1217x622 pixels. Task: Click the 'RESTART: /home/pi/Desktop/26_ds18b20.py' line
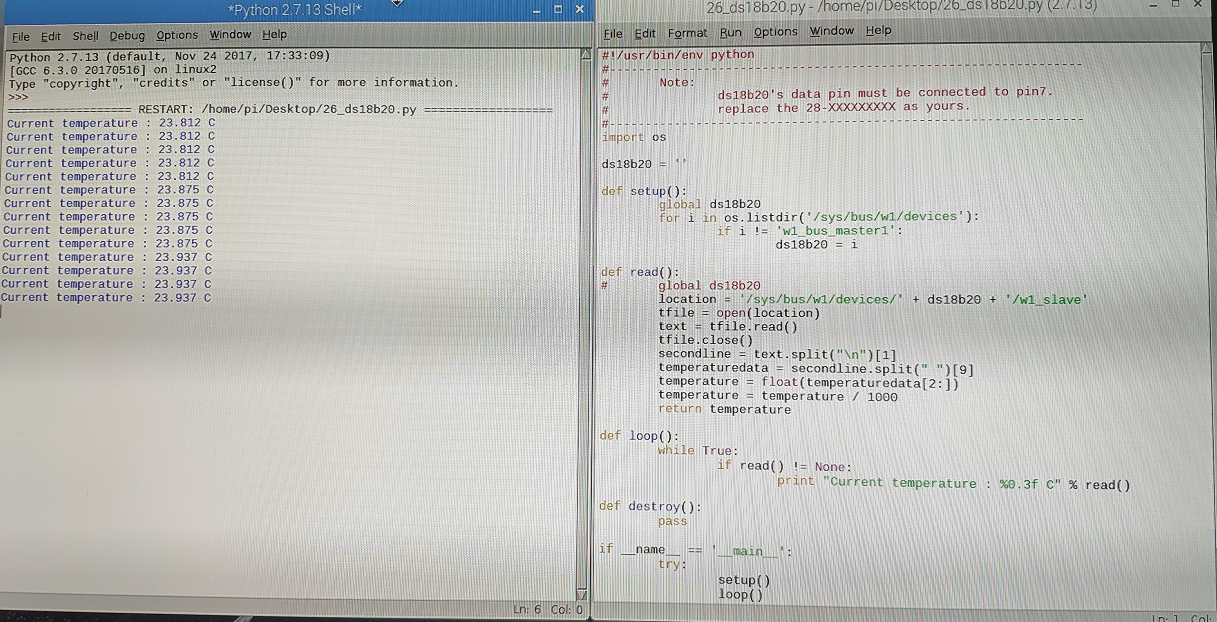coord(279,109)
